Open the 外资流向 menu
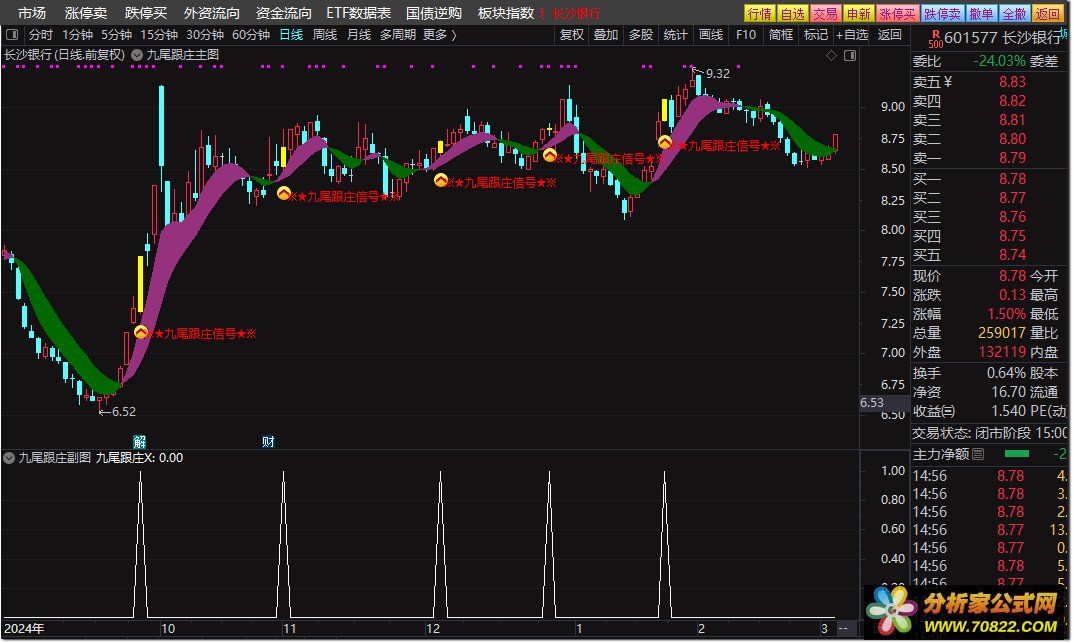This screenshot has width=1074, height=643. click(212, 13)
